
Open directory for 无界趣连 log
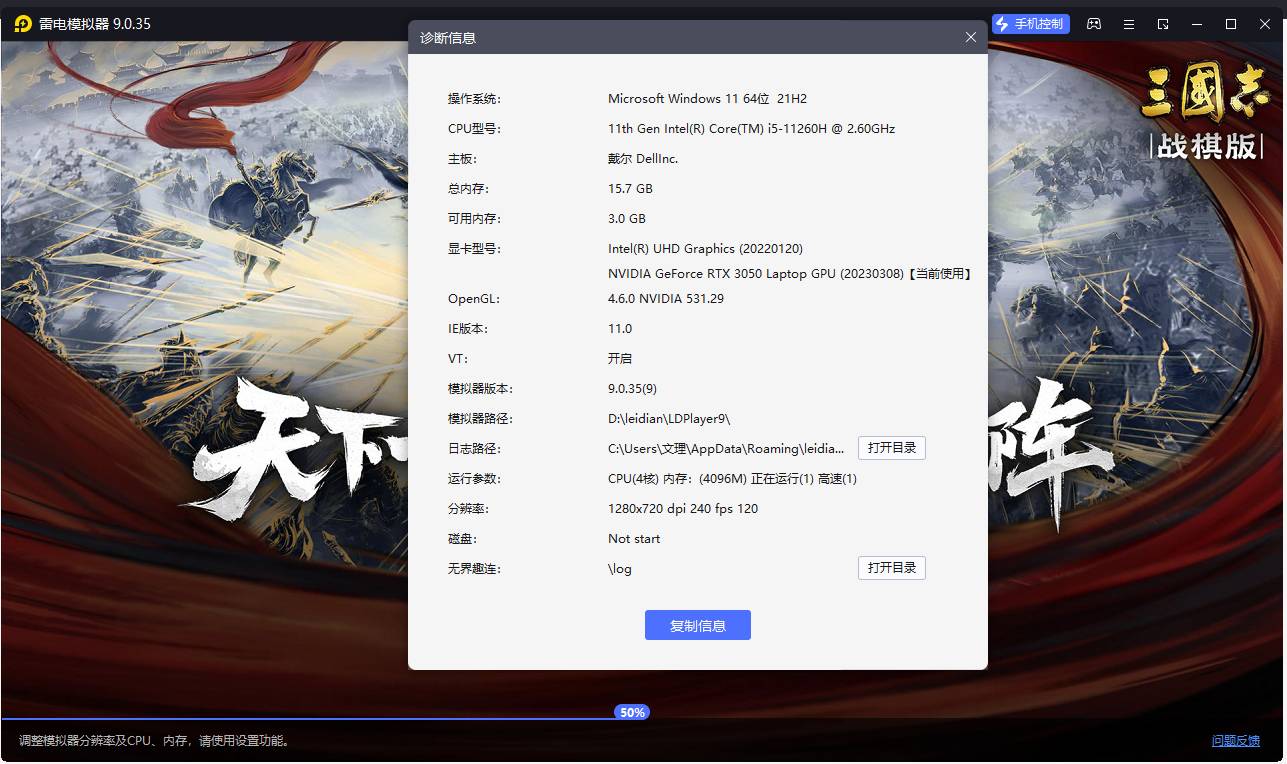[x=891, y=568]
